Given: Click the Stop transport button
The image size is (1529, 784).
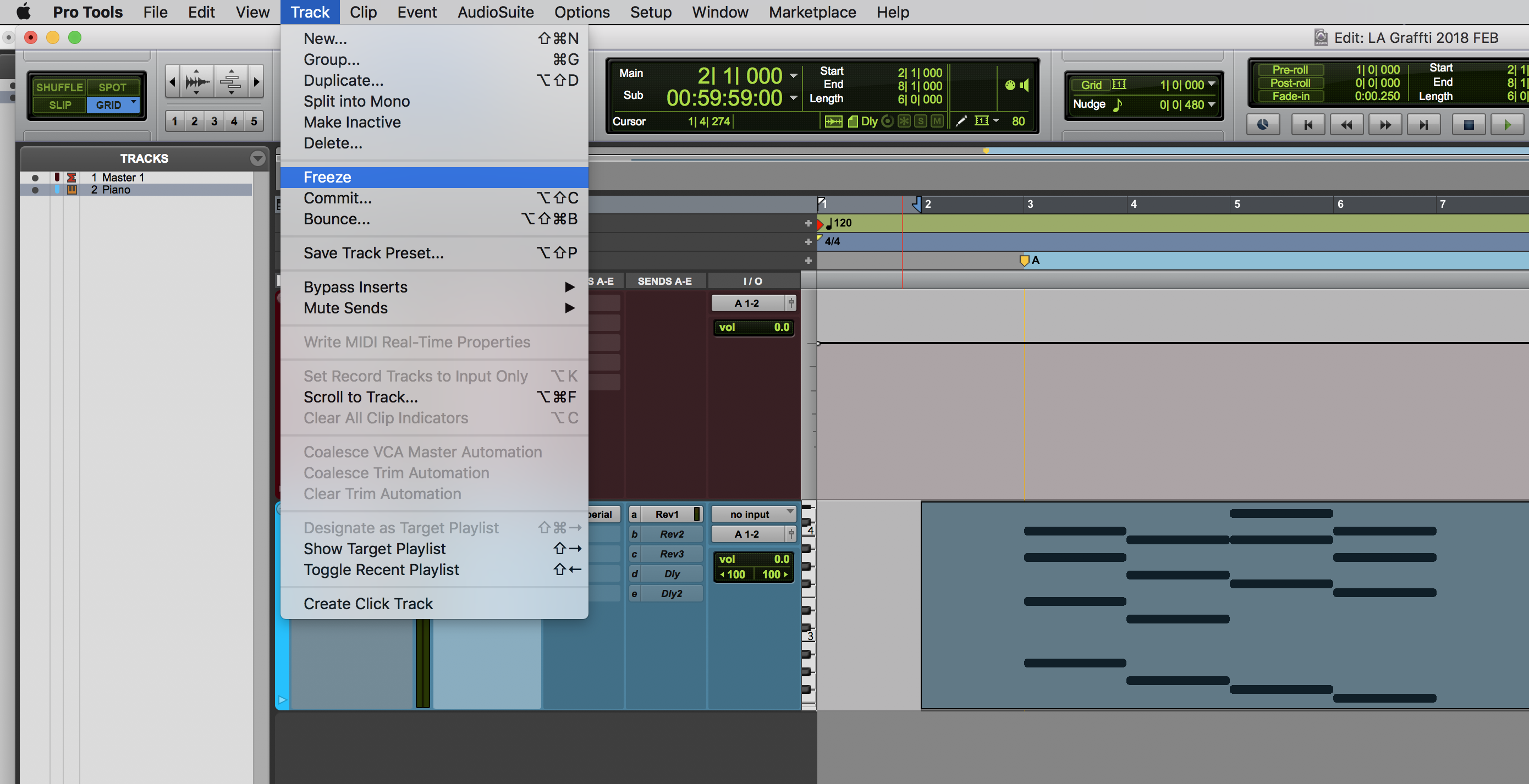Looking at the screenshot, I should click(x=1469, y=125).
